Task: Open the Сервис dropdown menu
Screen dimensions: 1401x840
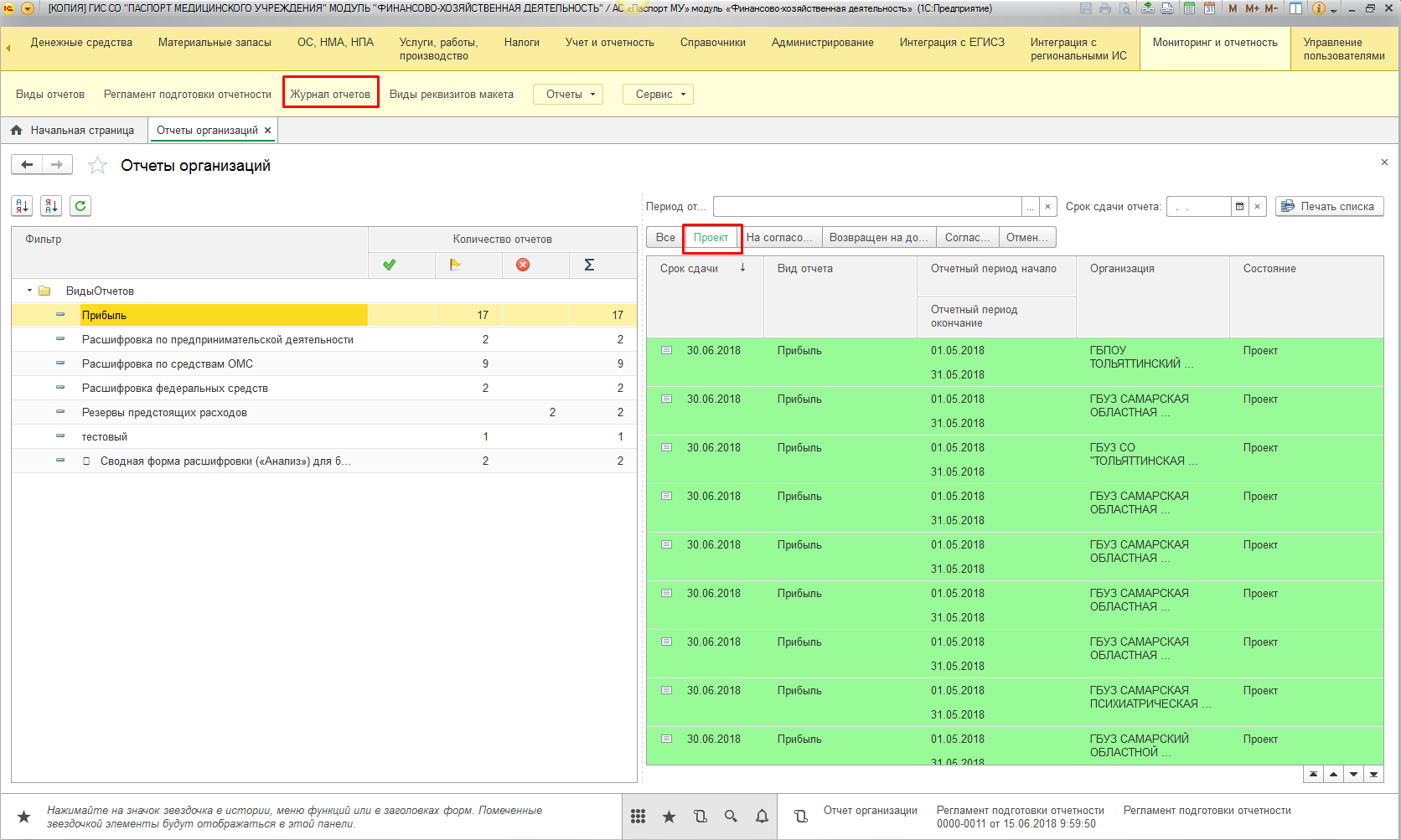Action: (x=659, y=95)
